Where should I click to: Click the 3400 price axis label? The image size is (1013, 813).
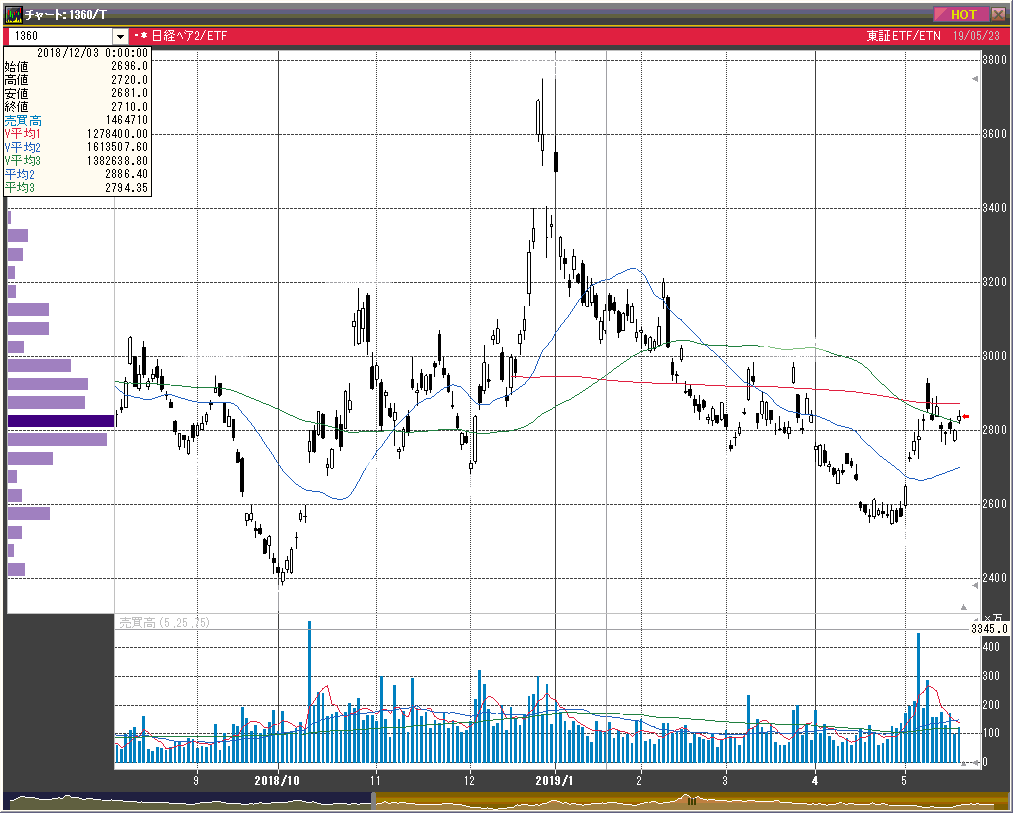pos(994,208)
